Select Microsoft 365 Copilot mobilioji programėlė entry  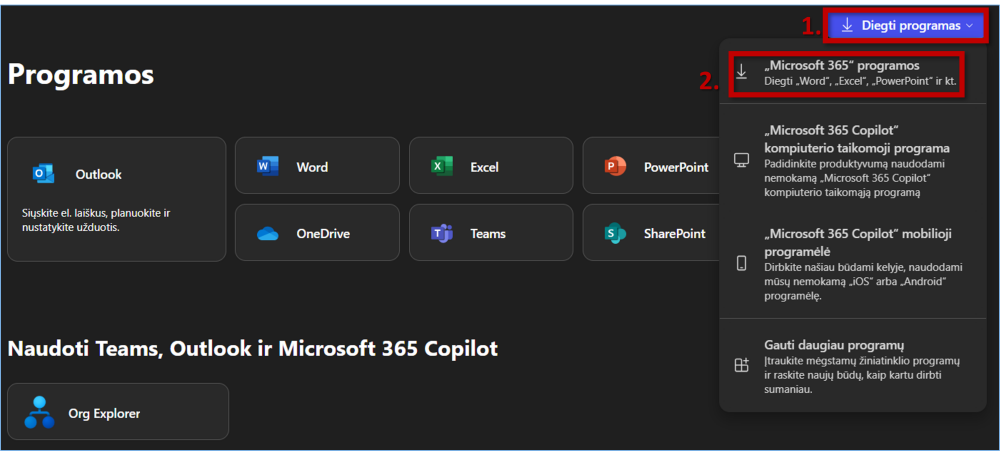pyautogui.click(x=852, y=264)
